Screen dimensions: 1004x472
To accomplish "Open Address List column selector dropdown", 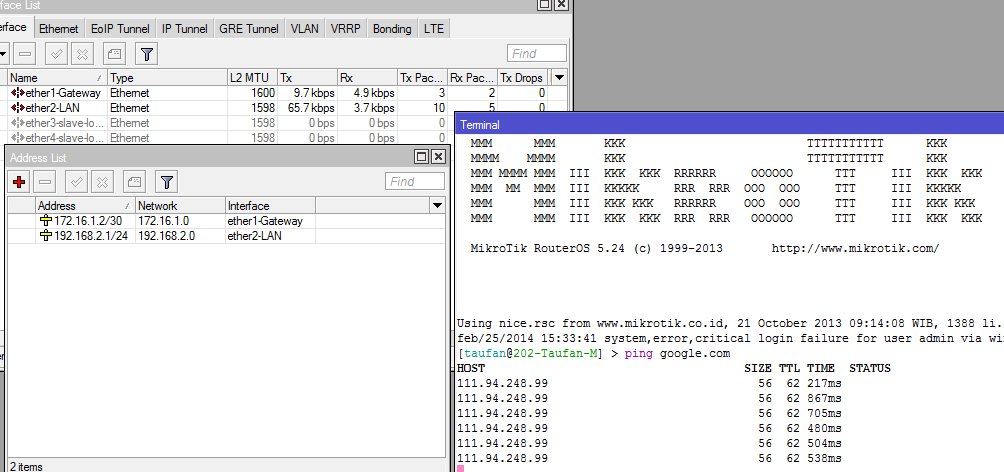I will (x=437, y=206).
